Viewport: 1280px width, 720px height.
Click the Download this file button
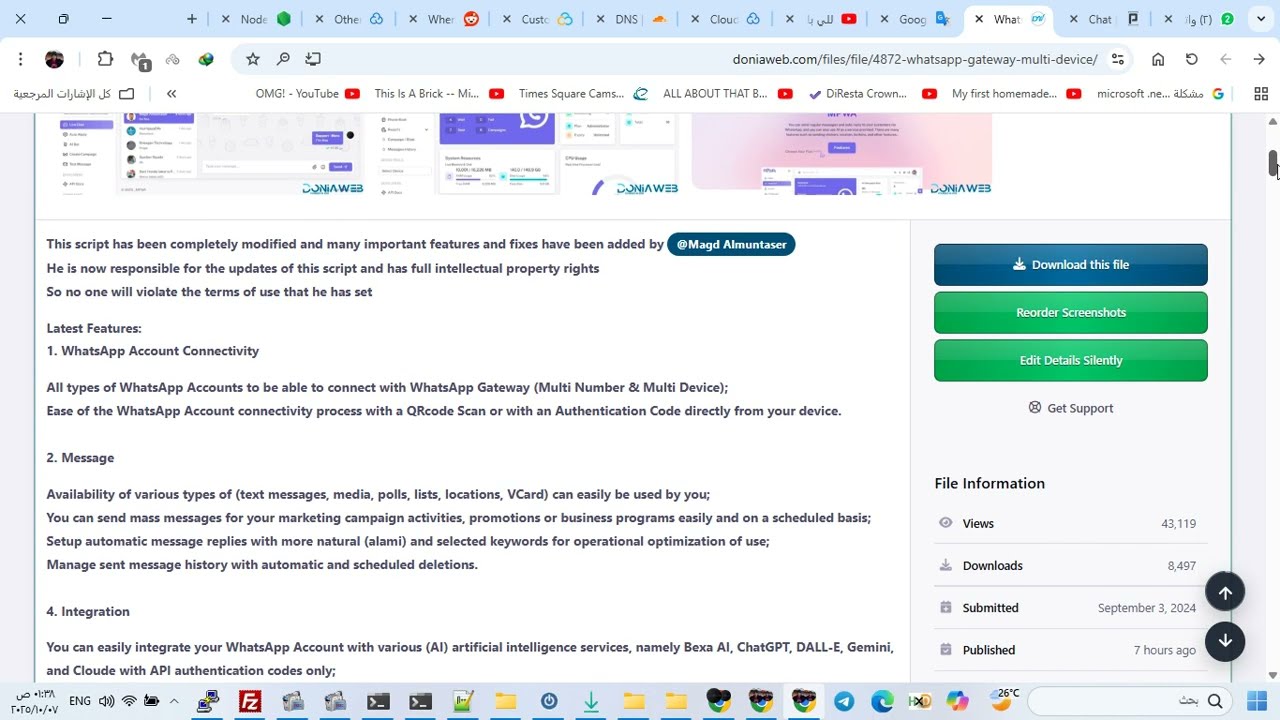click(x=1071, y=265)
